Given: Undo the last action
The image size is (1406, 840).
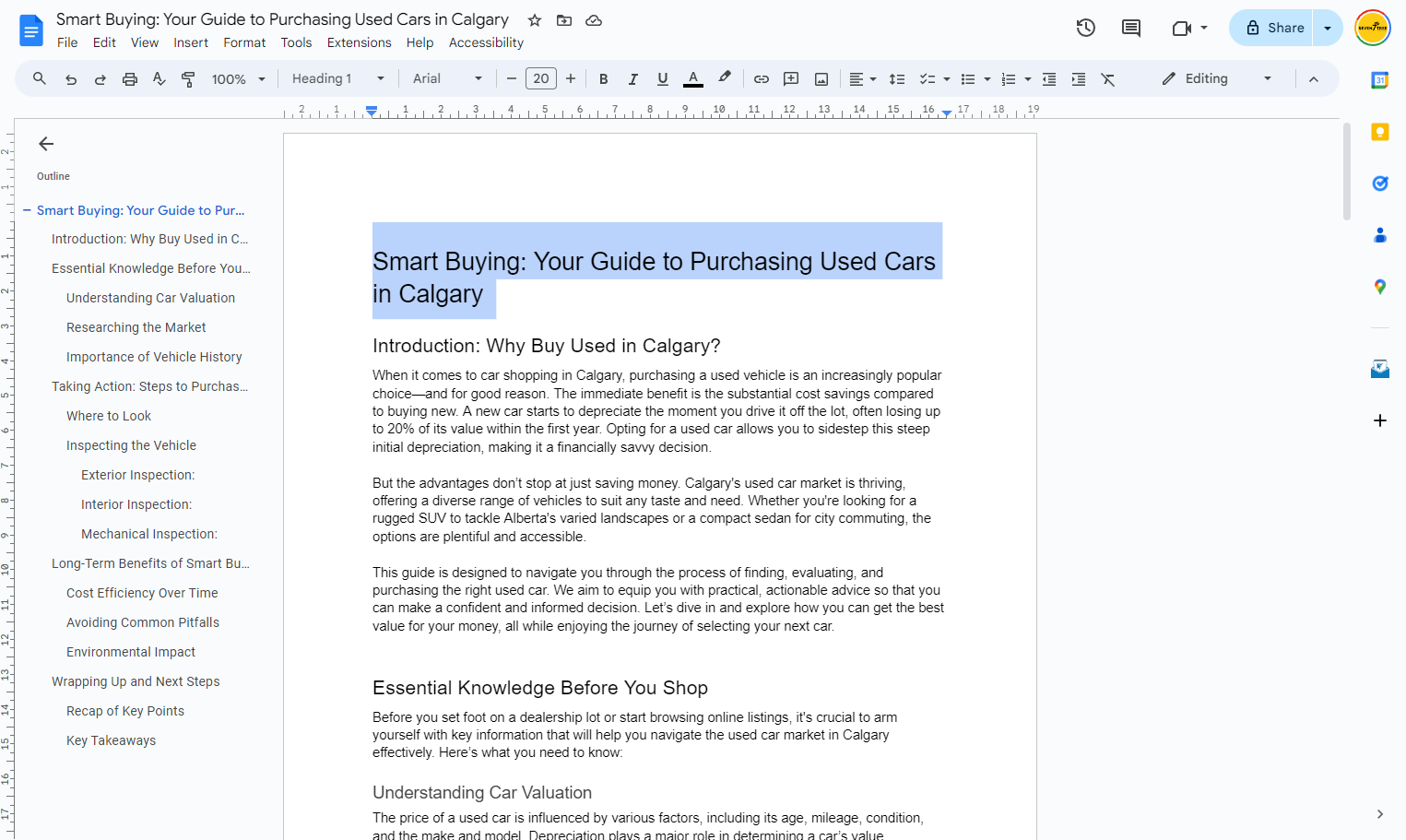Looking at the screenshot, I should [71, 79].
